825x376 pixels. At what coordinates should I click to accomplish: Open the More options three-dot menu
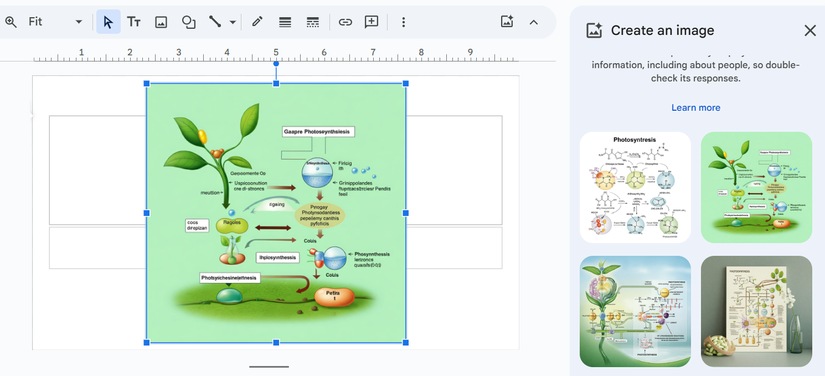coord(404,22)
